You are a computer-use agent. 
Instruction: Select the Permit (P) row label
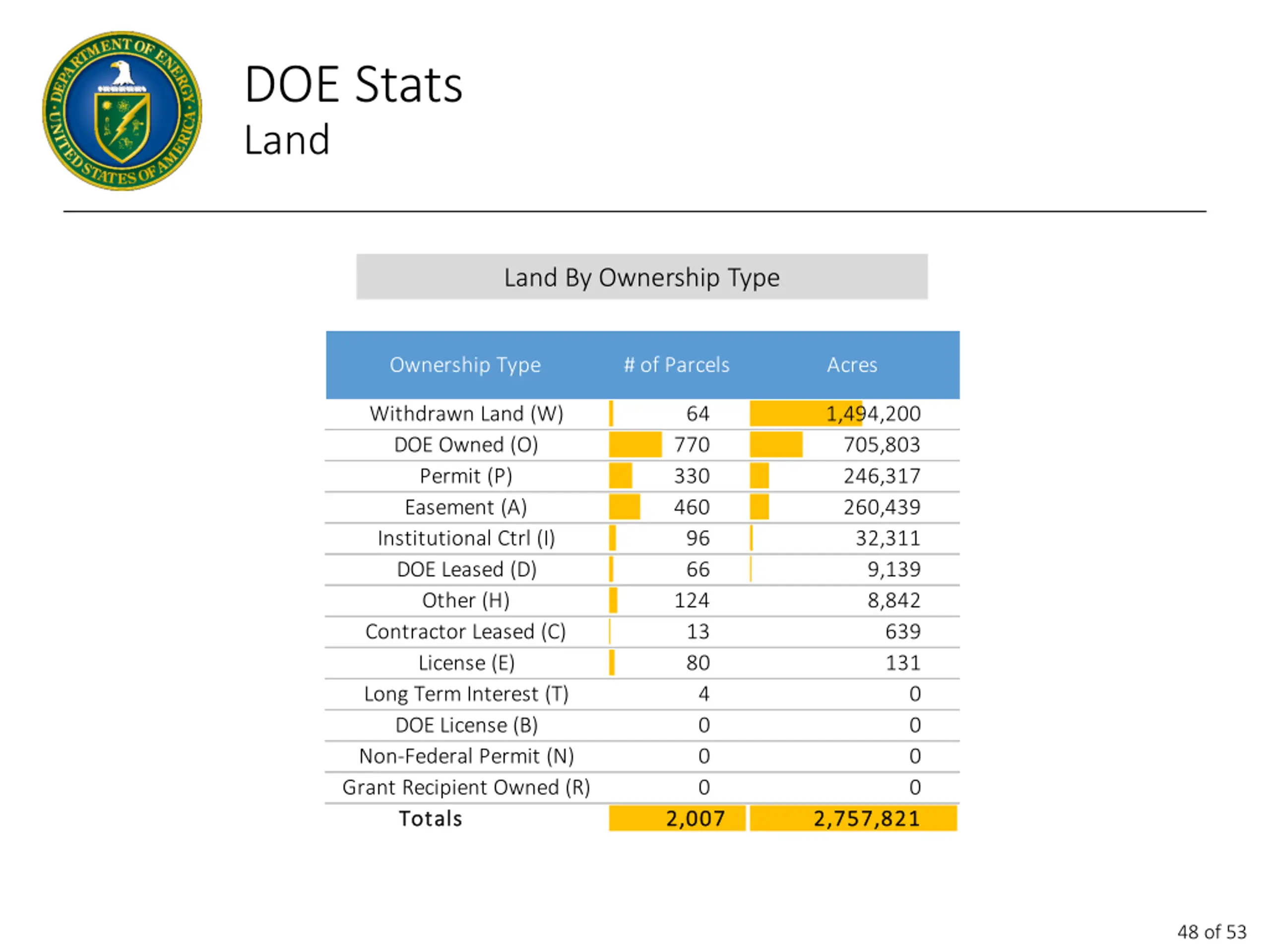point(466,476)
